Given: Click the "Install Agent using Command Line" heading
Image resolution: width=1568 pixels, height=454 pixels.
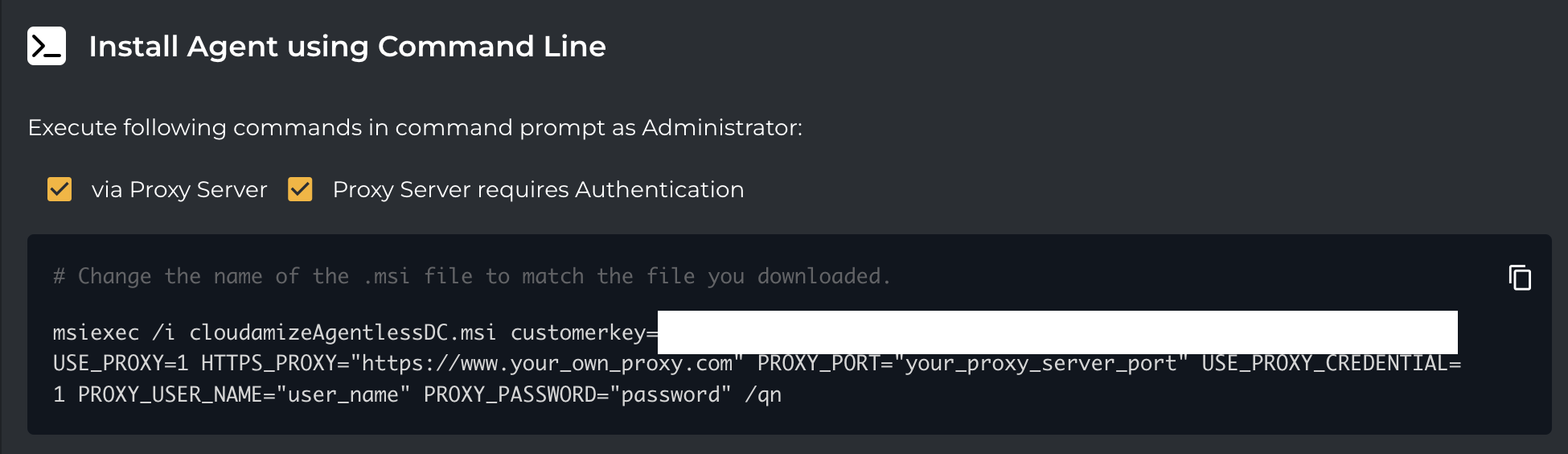Looking at the screenshot, I should tap(347, 47).
